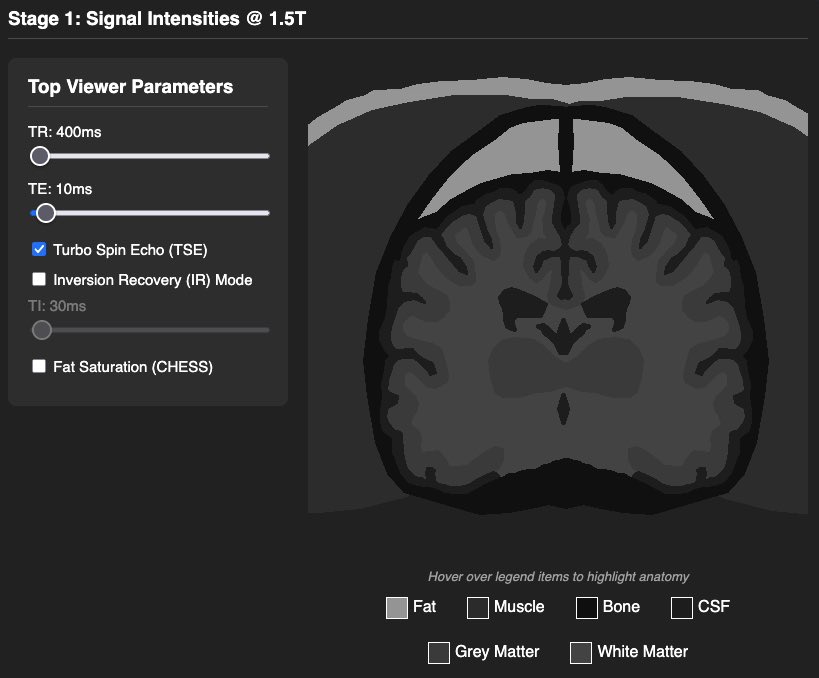Click the CSF legend color swatch
The height and width of the screenshot is (678, 819).
point(682,608)
